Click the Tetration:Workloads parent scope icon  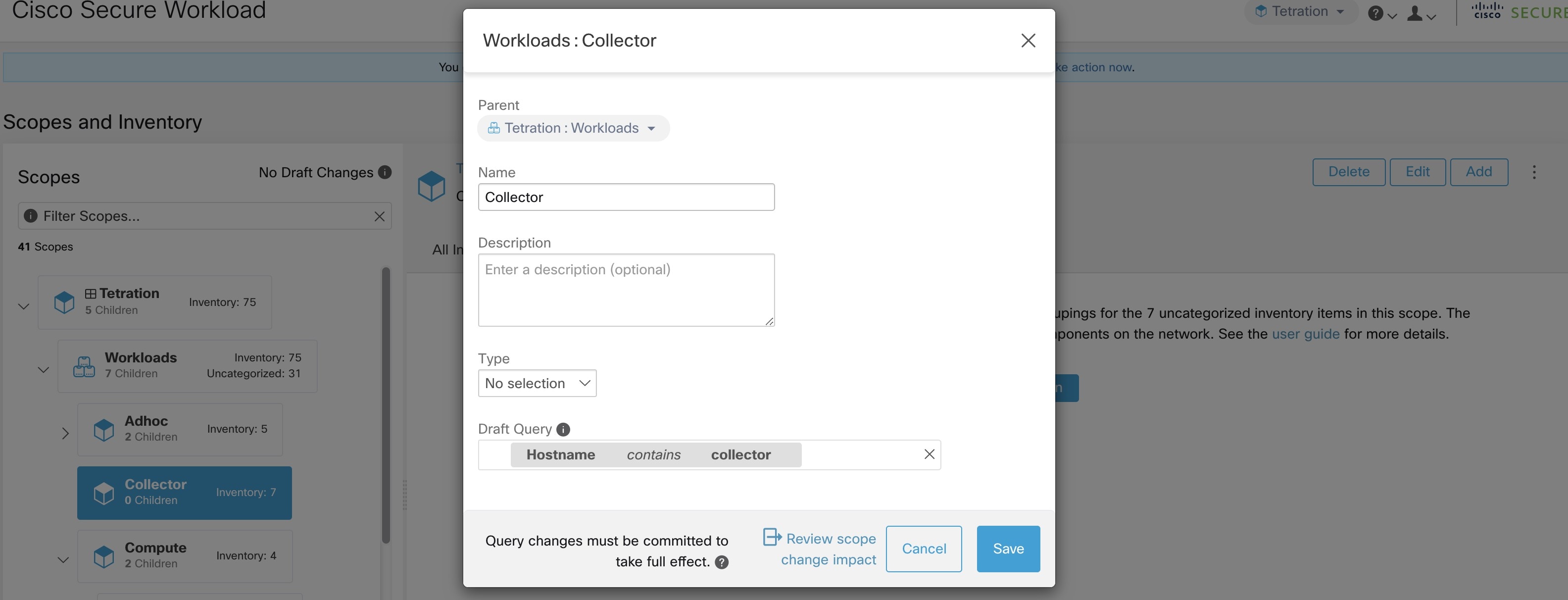pyautogui.click(x=492, y=128)
